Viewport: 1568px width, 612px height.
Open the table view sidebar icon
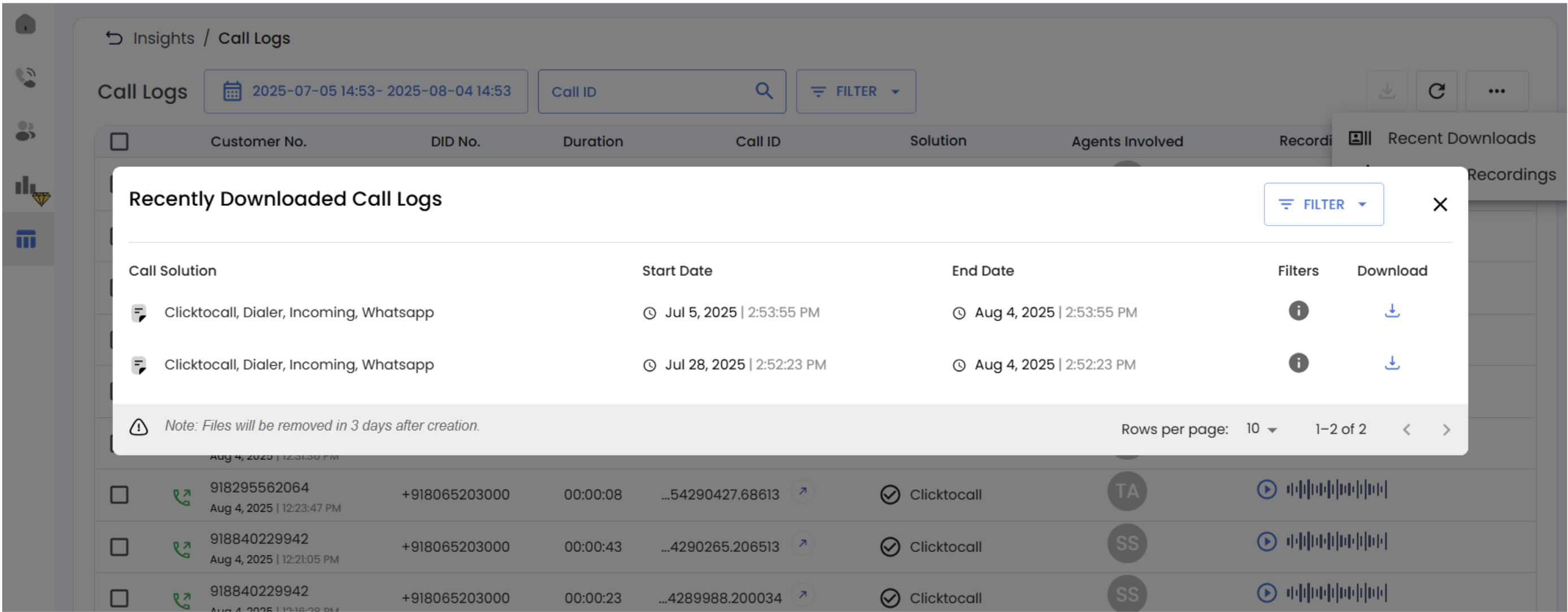pyautogui.click(x=25, y=239)
